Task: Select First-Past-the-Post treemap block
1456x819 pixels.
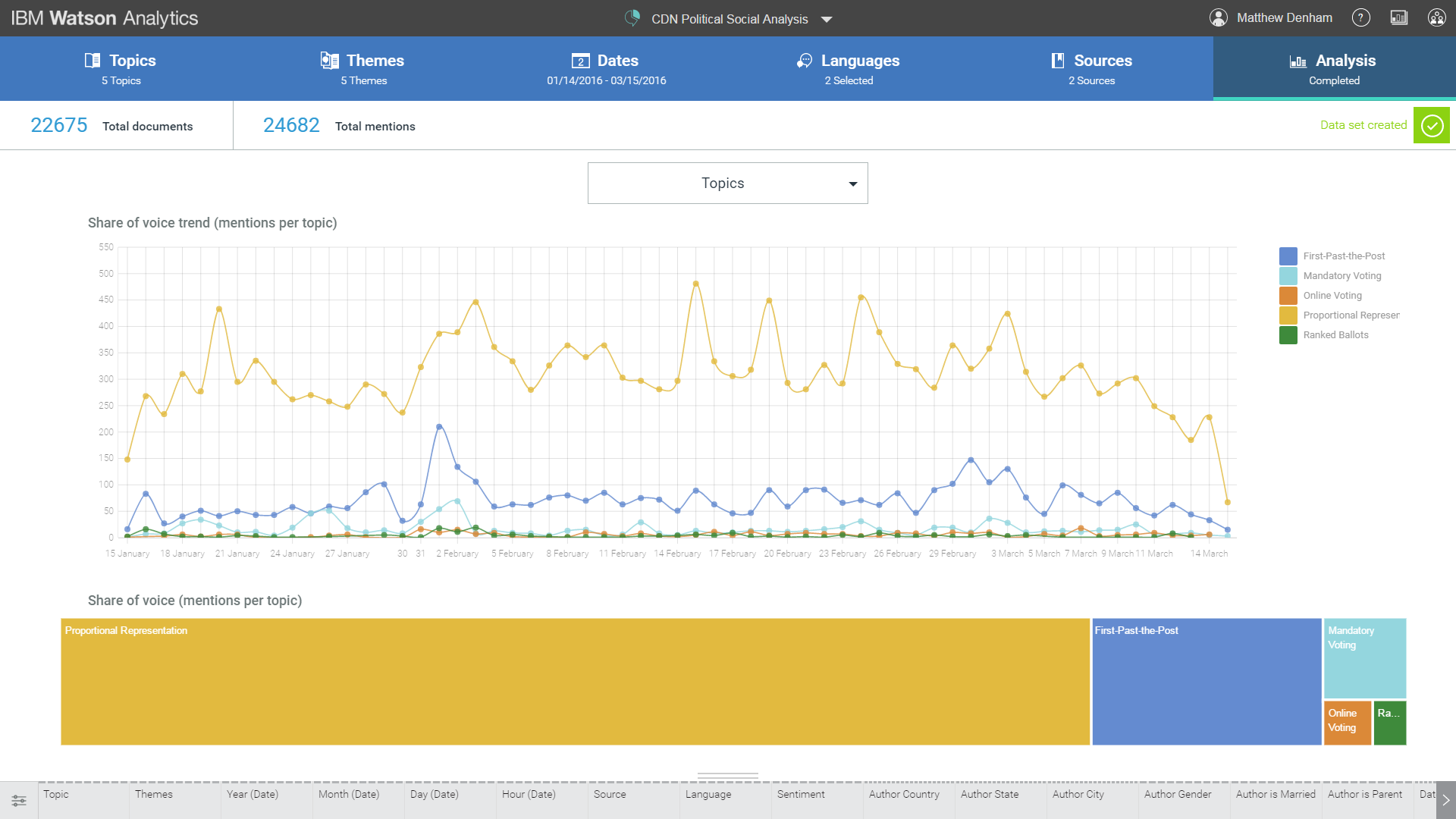Action: point(1206,682)
